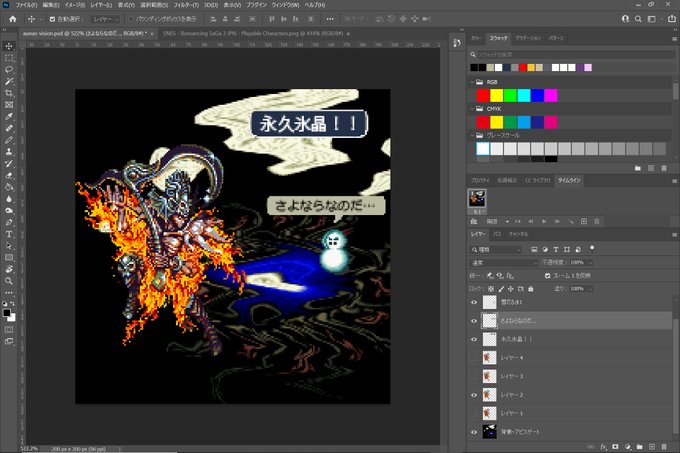Select the Lasso tool
Screen dimensions: 680x453
pyautogui.click(x=9, y=69)
